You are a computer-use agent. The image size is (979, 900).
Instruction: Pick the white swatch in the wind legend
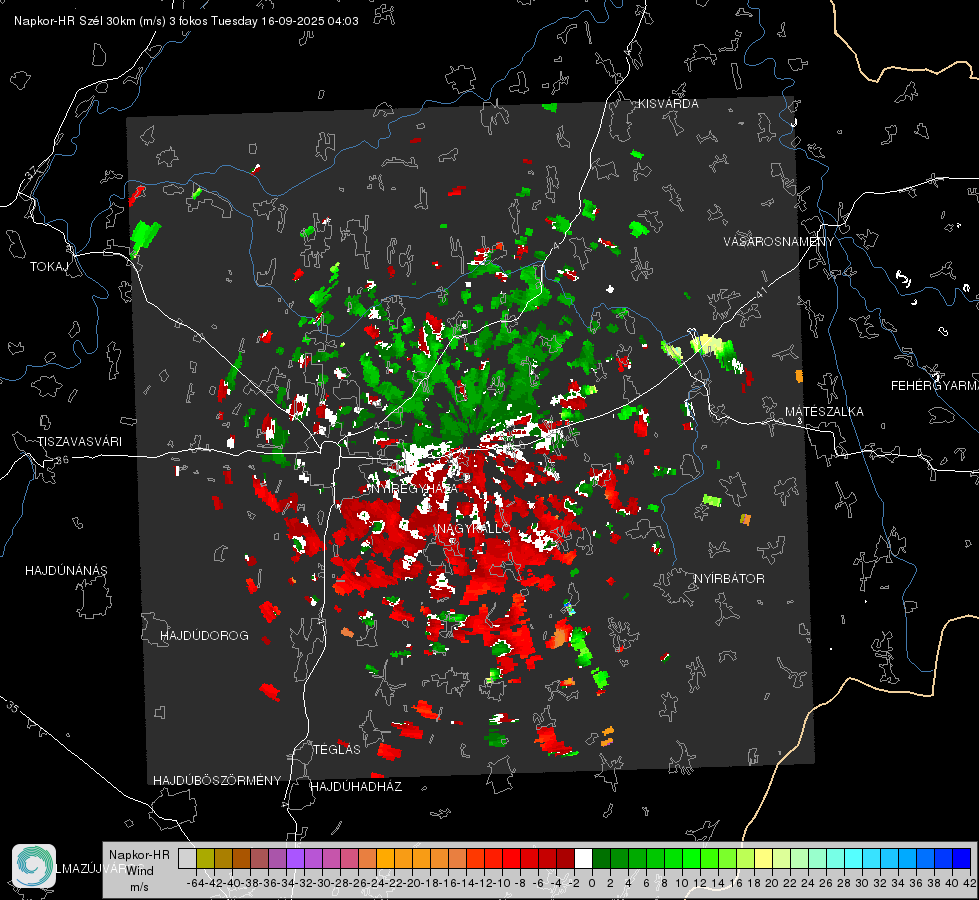(x=583, y=858)
